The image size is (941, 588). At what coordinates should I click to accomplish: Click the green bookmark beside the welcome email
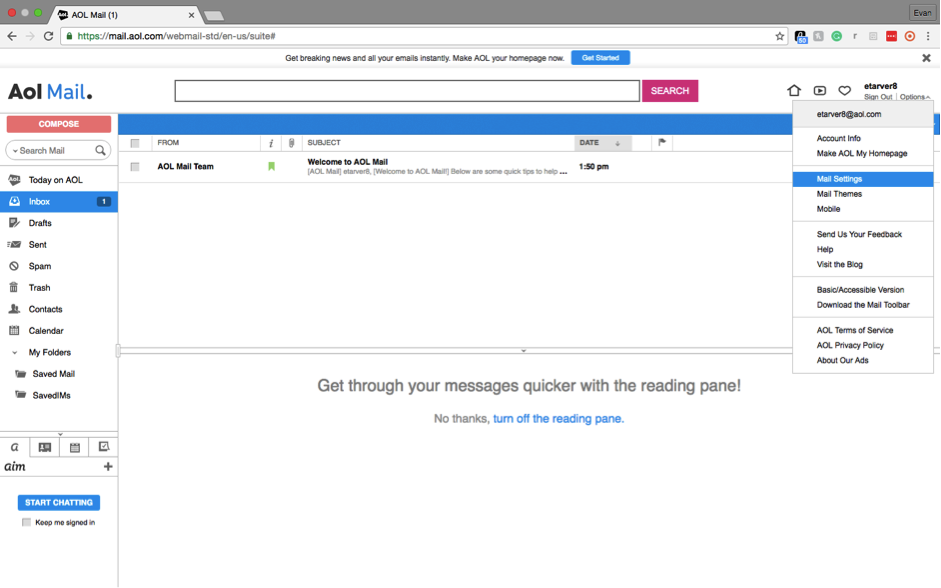pos(271,166)
